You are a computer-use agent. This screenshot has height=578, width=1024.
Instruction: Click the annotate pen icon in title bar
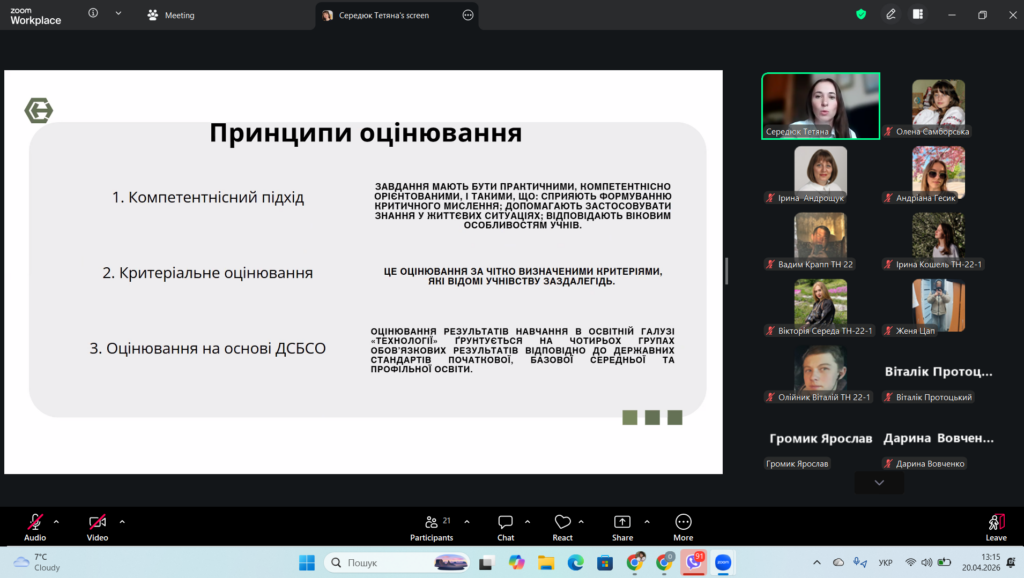pos(890,15)
